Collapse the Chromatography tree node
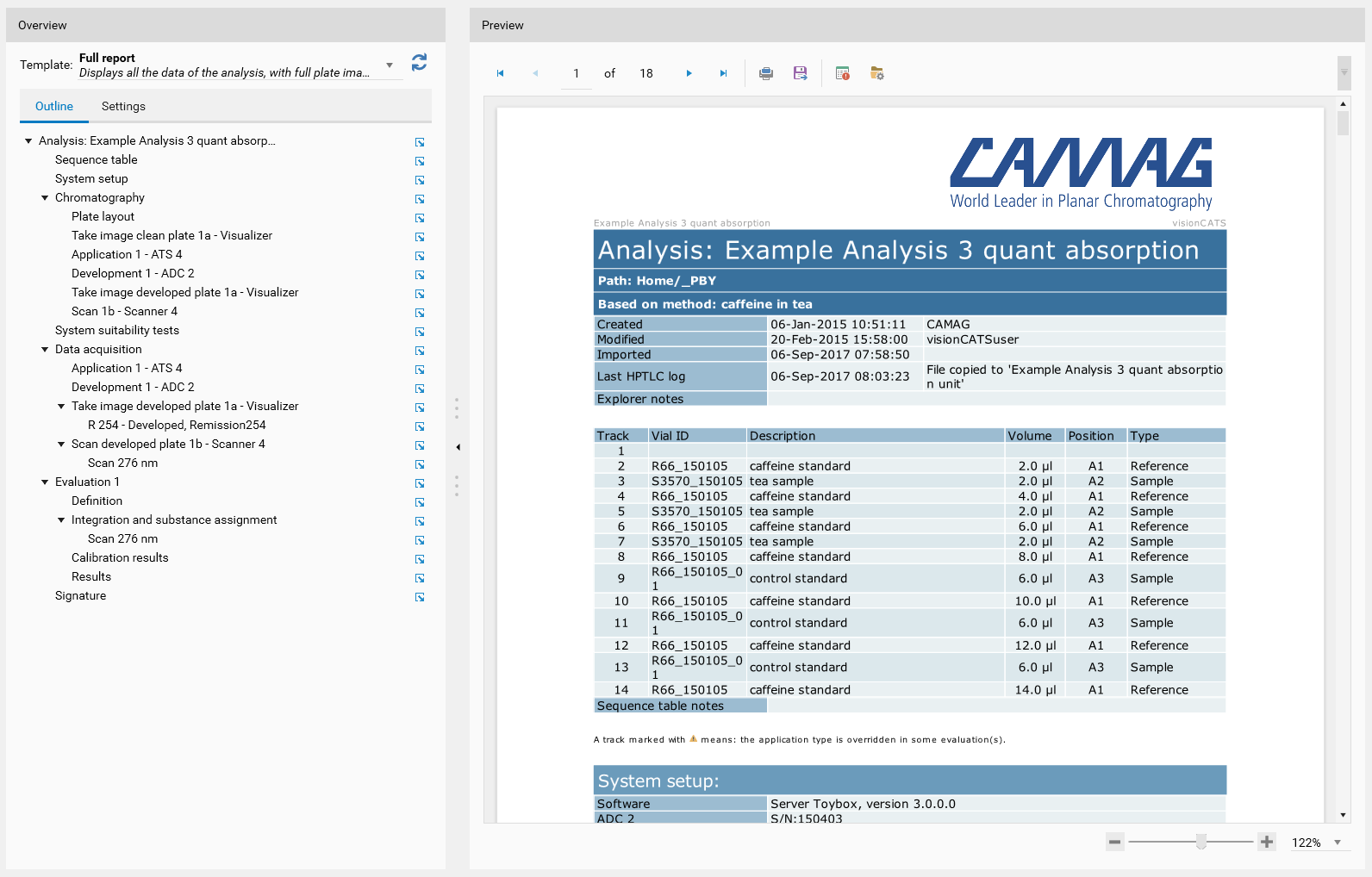 [x=45, y=197]
